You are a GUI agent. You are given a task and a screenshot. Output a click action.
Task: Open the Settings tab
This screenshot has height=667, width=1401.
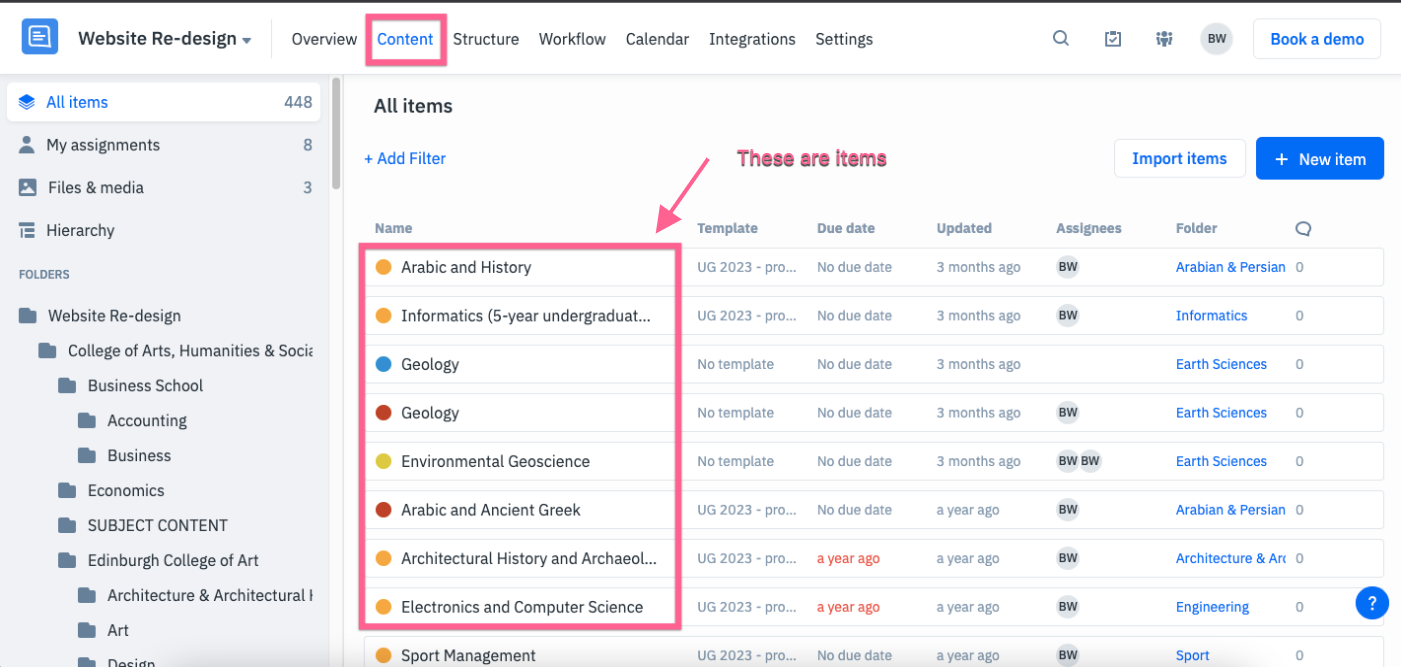tap(843, 39)
